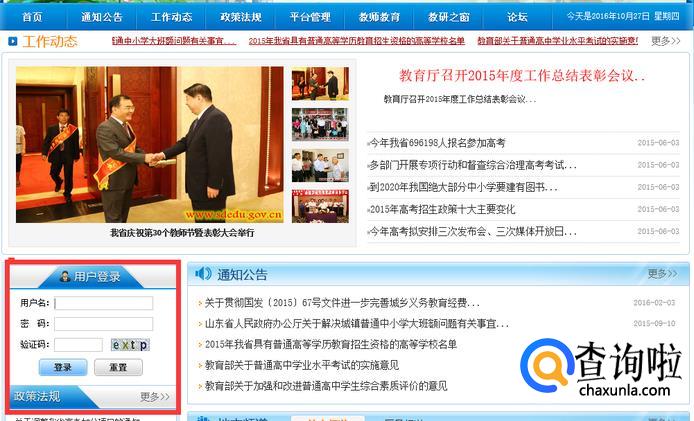Expand 更多>> in the 通知公告 header
Viewport: 694px width, 421px height.
pyautogui.click(x=662, y=274)
